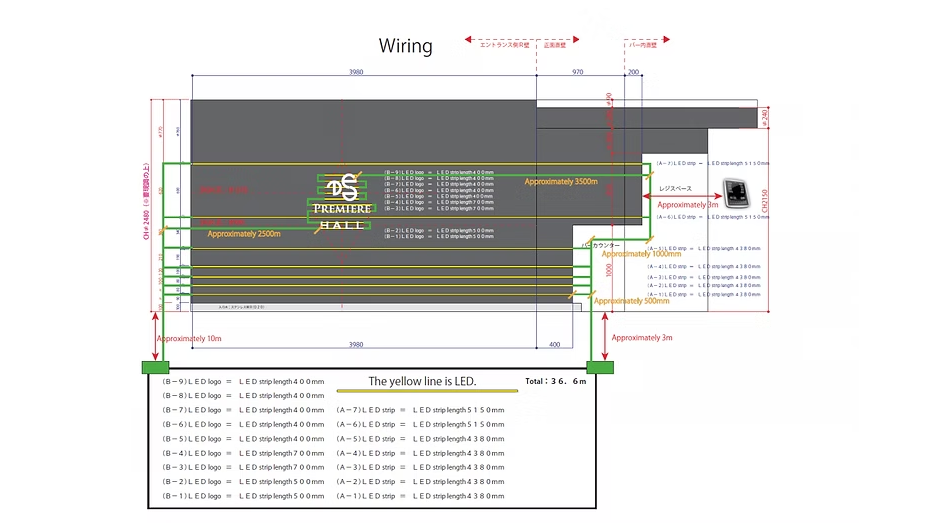
Task: Click the top 3980 dimension label
Action: pyautogui.click(x=356, y=72)
